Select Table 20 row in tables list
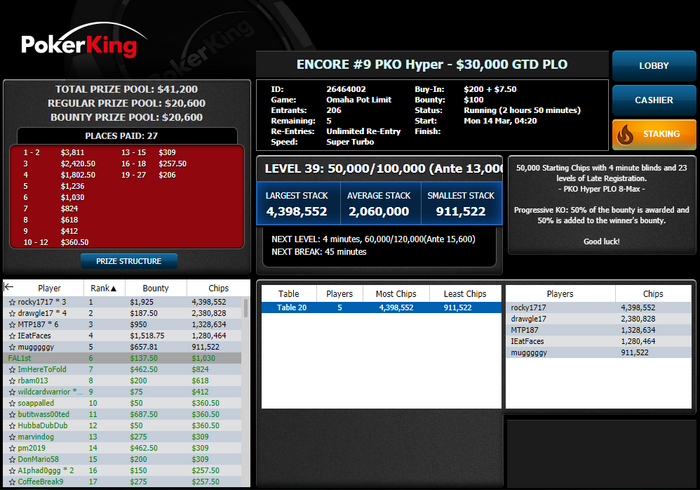Viewport: 700px width, 490px height. point(381,307)
